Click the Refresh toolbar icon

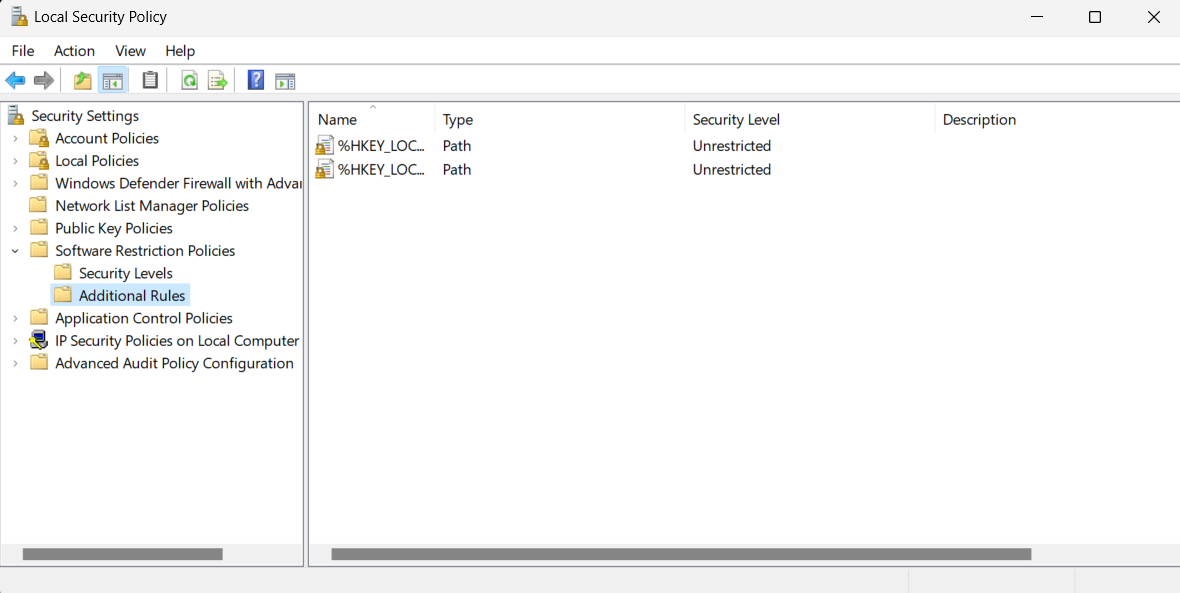pyautogui.click(x=189, y=80)
